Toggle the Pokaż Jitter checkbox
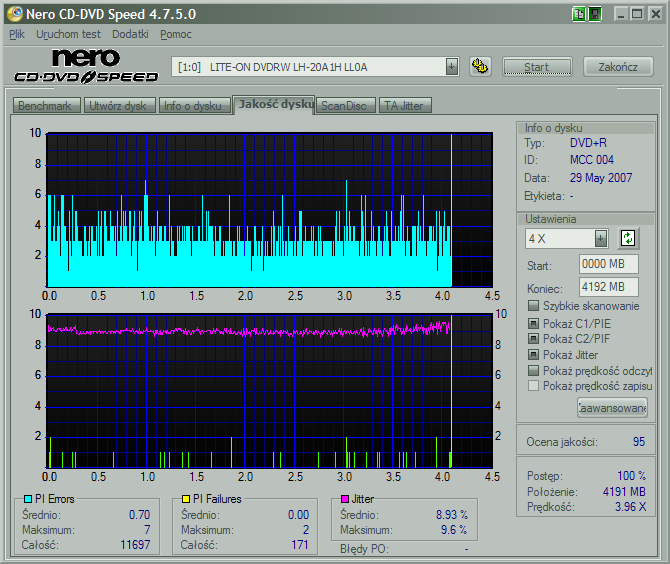The width and height of the screenshot is (670, 564). click(x=533, y=355)
